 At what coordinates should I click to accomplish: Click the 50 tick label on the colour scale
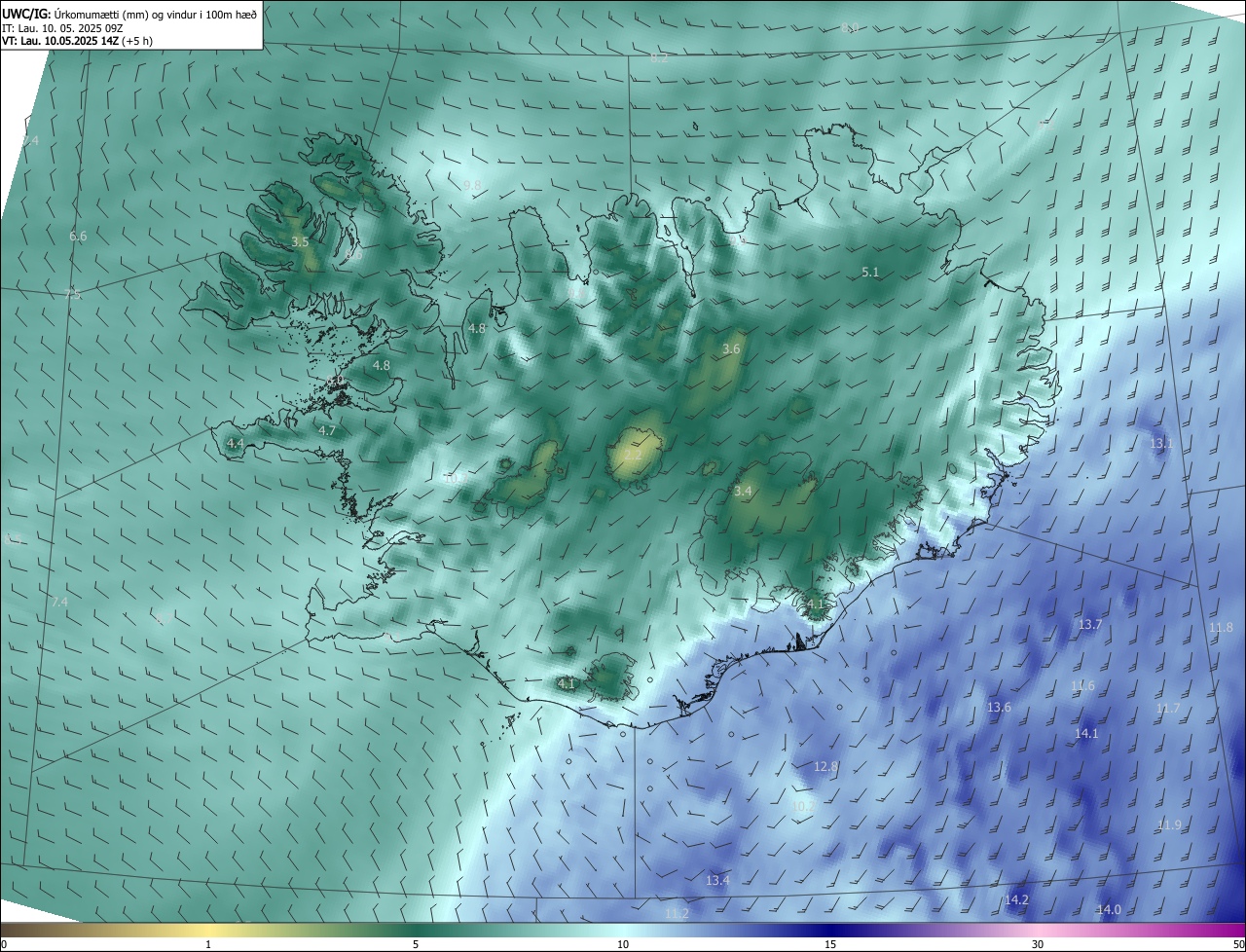click(1238, 944)
